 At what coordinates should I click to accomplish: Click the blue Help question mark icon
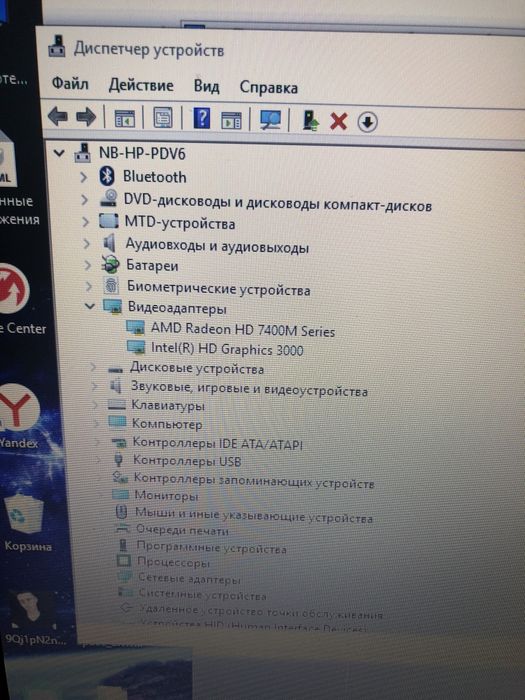[202, 118]
